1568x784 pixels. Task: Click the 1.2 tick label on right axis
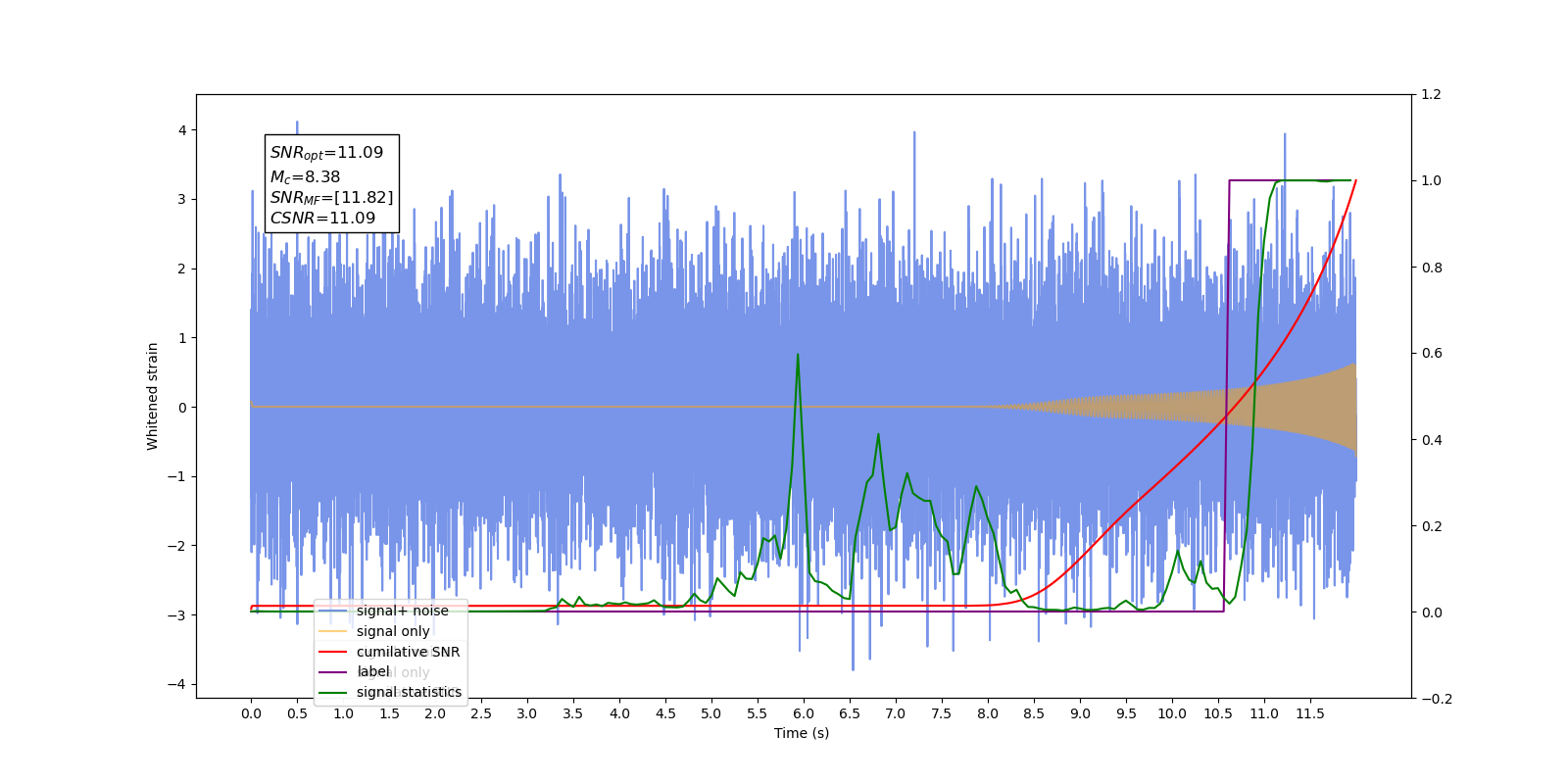1431,95
